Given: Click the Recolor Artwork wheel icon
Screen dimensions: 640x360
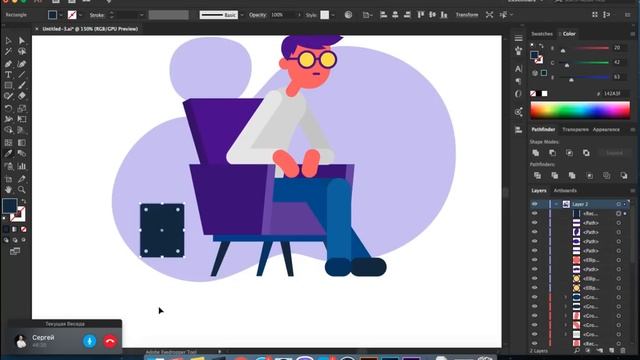Looking at the screenshot, I should pyautogui.click(x=348, y=15).
